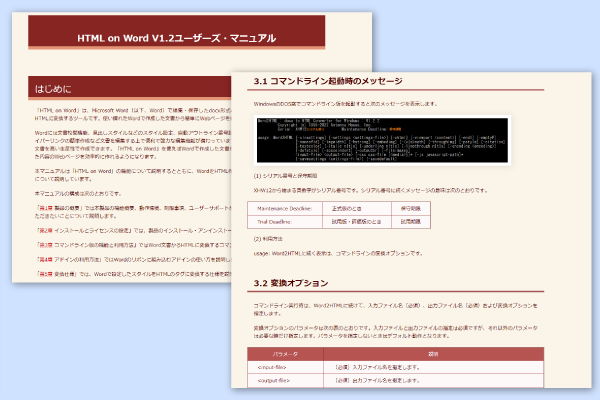Select the Maintenance Deadline table cell

[x=287, y=208]
